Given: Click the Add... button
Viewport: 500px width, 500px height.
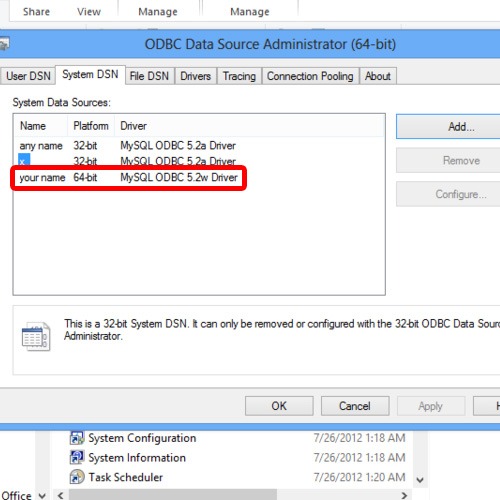Looking at the screenshot, I should pyautogui.click(x=448, y=127).
